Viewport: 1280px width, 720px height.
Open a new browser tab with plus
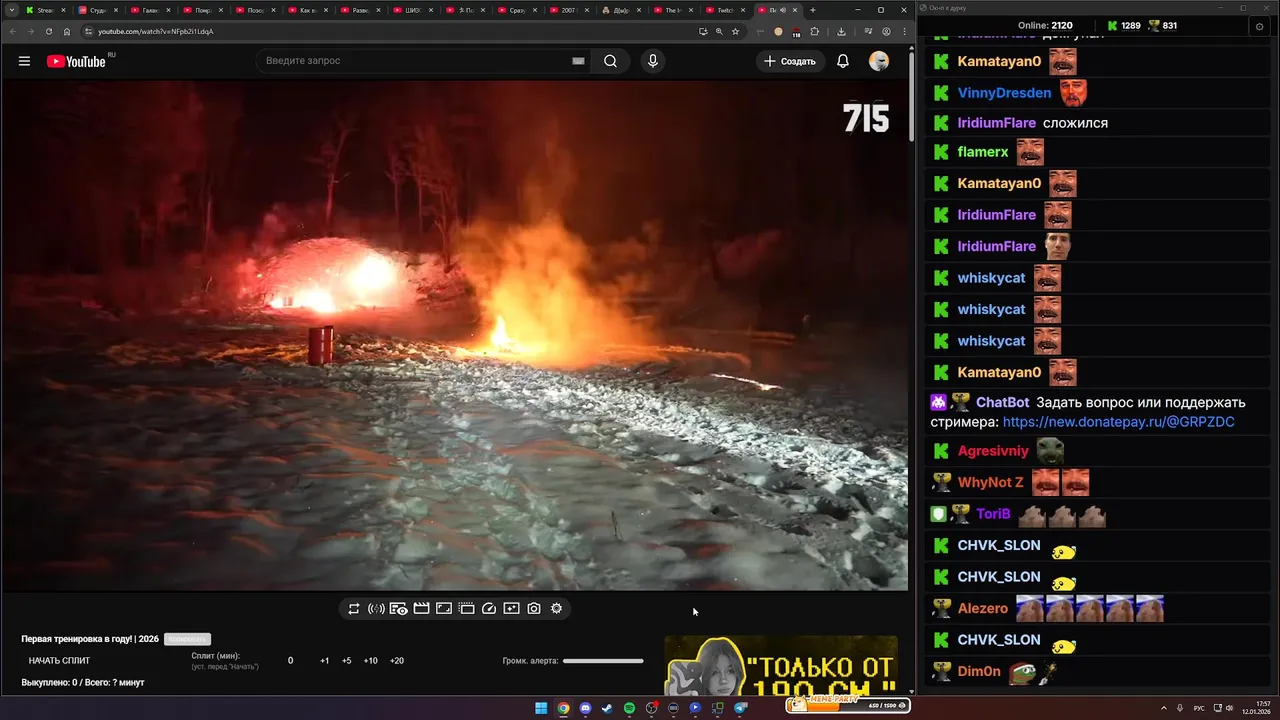813,10
